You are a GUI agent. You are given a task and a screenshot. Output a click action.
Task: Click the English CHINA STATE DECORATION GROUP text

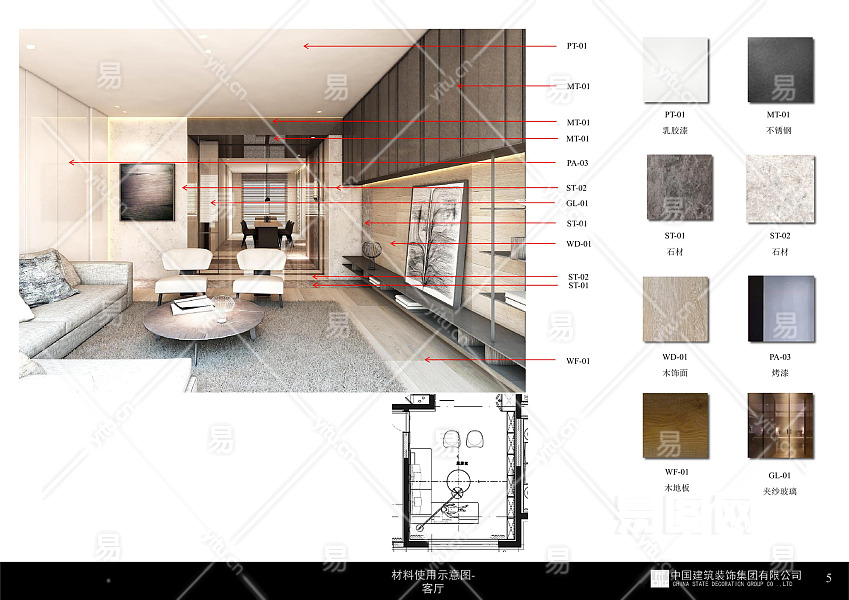(732, 585)
